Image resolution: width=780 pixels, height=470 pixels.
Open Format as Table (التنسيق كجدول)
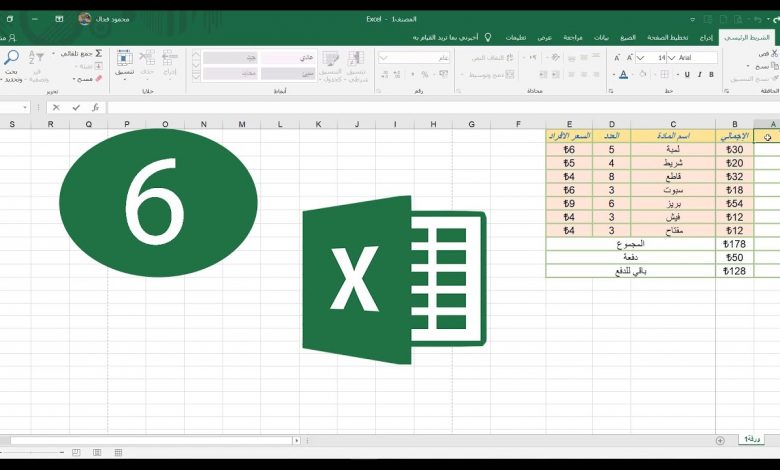pyautogui.click(x=330, y=65)
